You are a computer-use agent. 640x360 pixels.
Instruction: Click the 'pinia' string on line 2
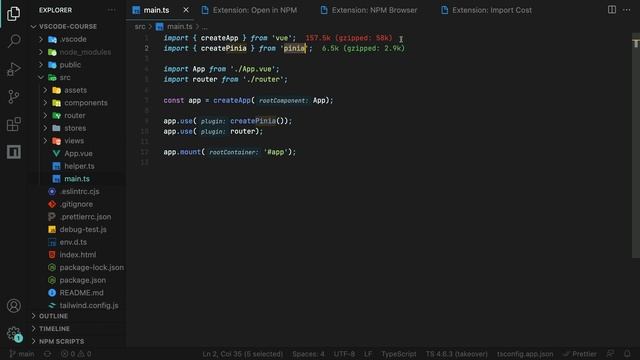click(x=294, y=48)
